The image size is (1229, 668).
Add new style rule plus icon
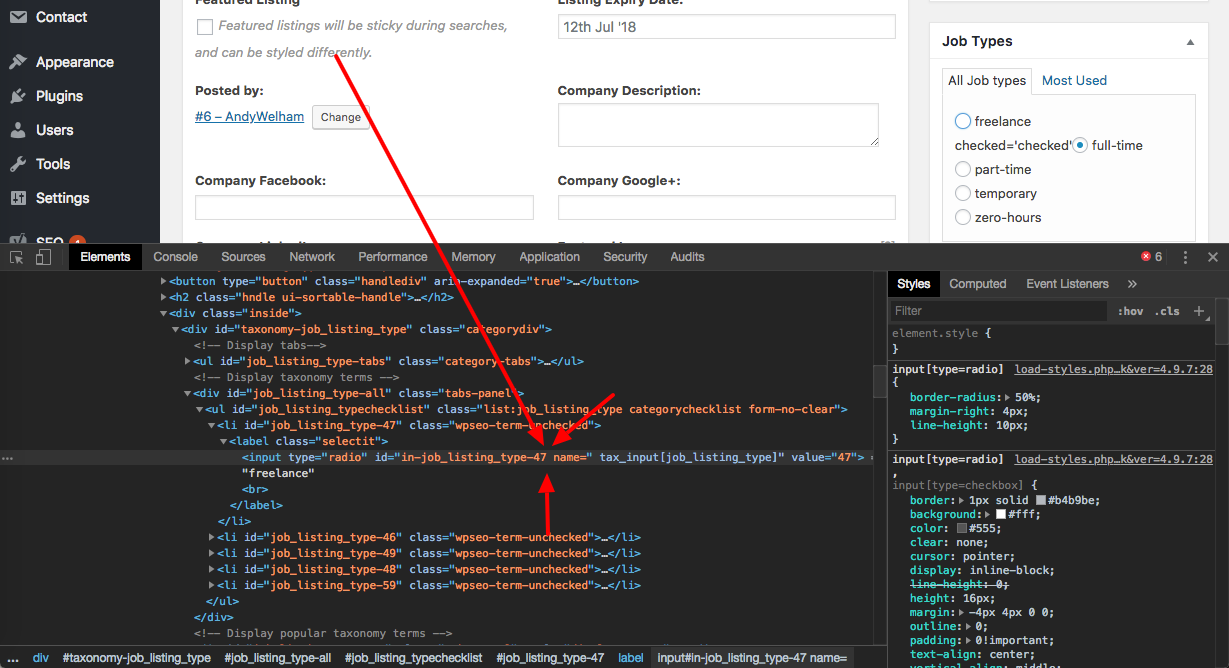(x=1199, y=311)
